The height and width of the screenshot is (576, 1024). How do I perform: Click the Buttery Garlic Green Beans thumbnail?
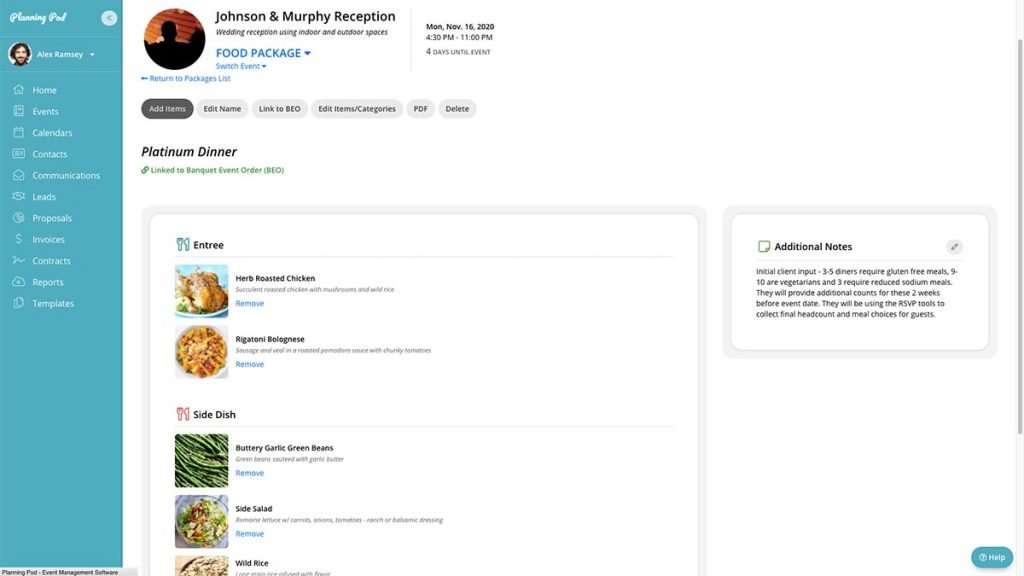coord(202,460)
